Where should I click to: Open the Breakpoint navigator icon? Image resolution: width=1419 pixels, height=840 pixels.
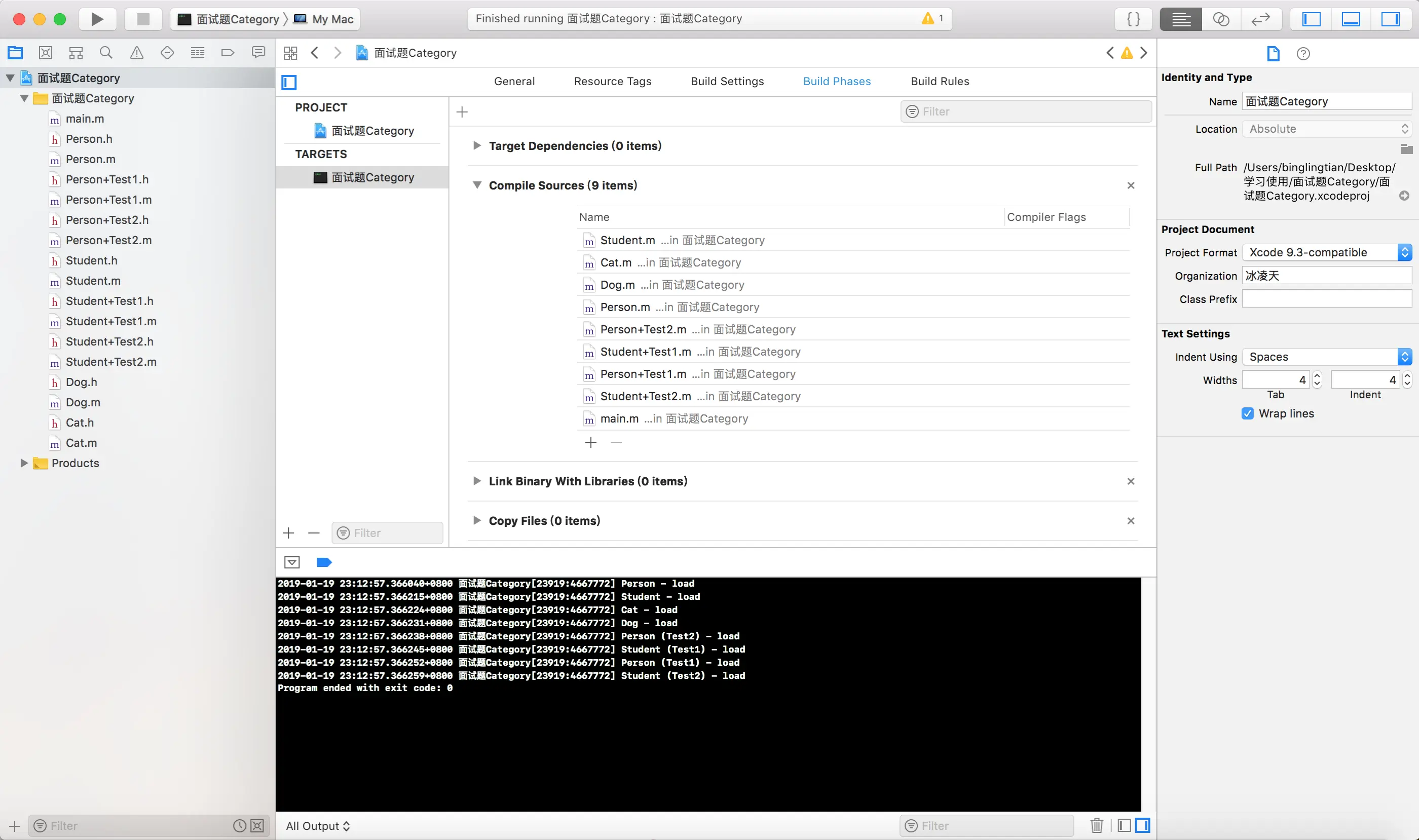(x=228, y=53)
